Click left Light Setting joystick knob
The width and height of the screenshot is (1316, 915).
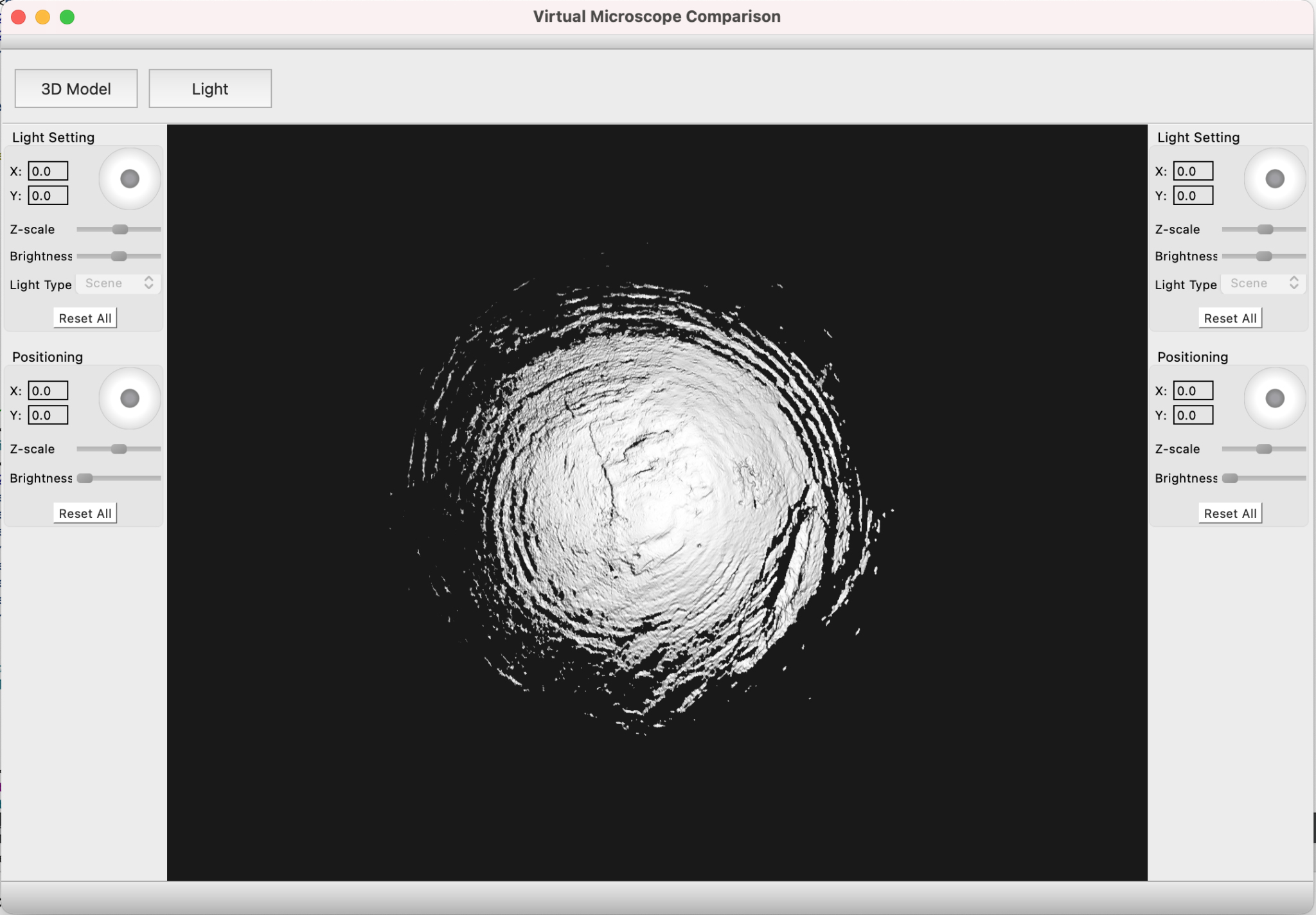[x=130, y=179]
